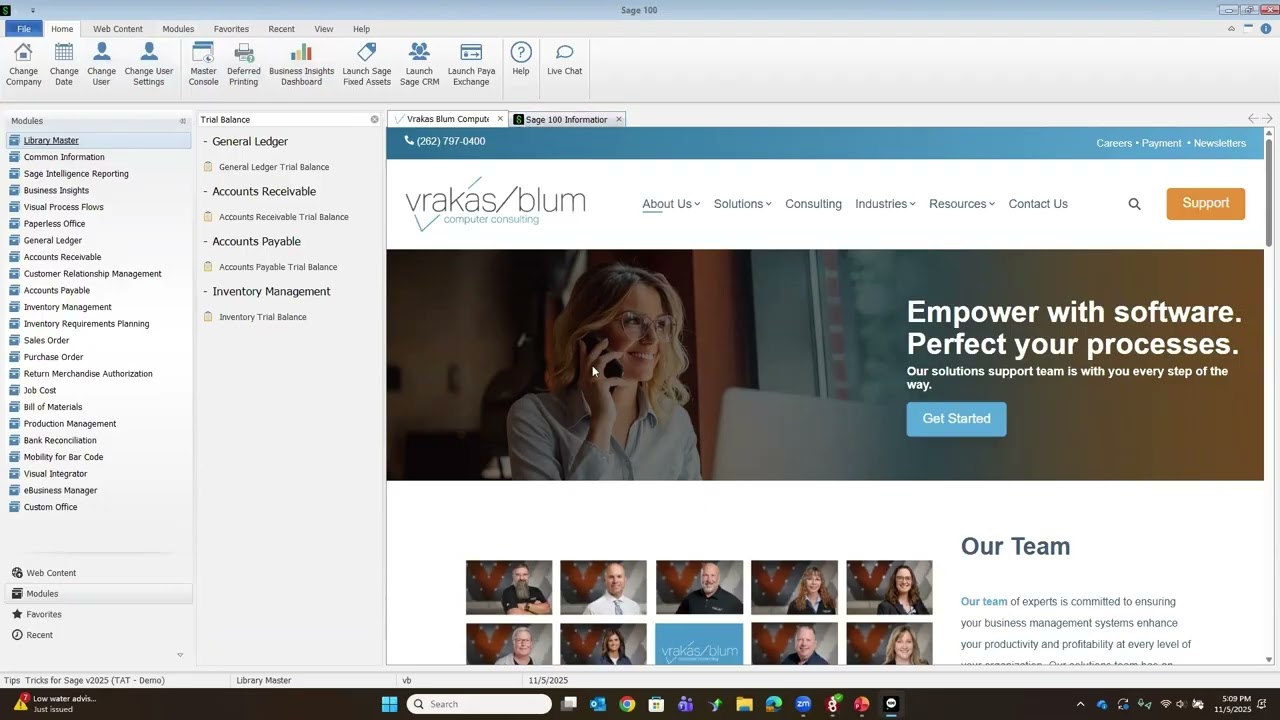This screenshot has width=1280, height=720.
Task: Click the Help question mark icon
Action: 521,52
